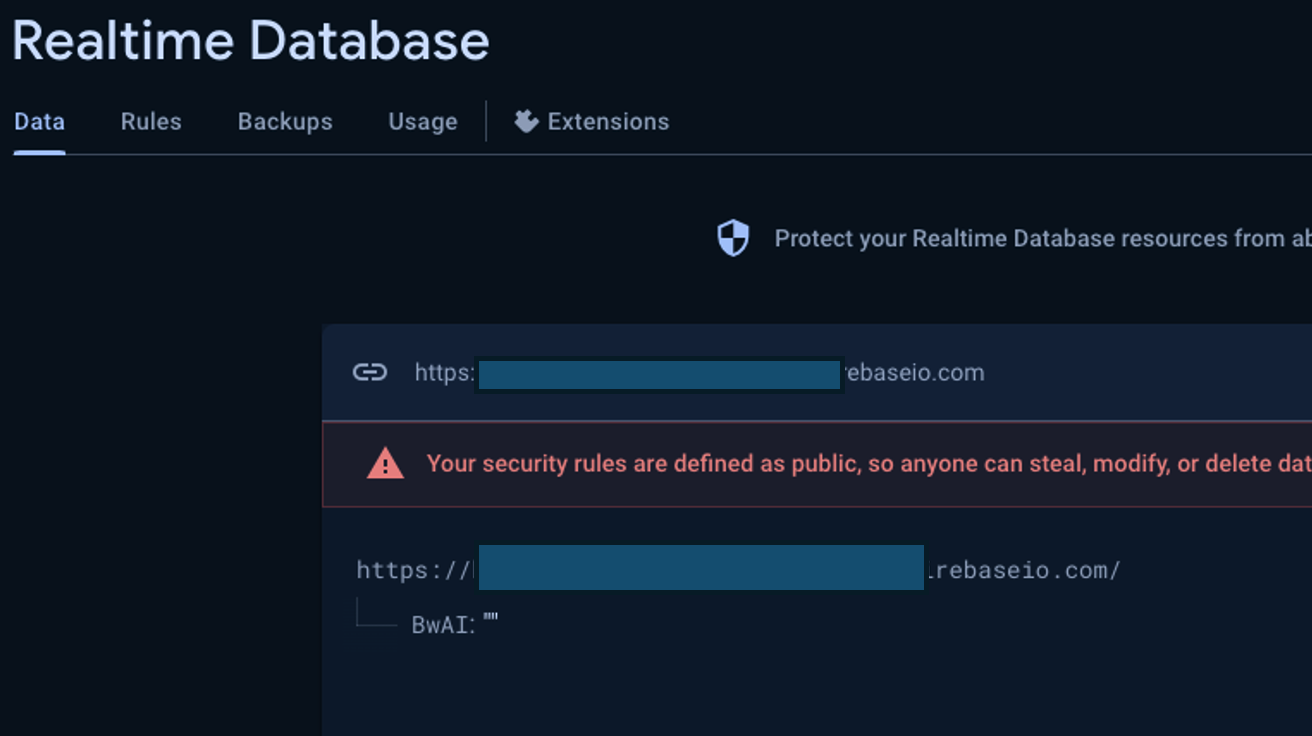Switch to the Rules tab
Image resolution: width=1312 pixels, height=736 pixels.
point(151,122)
